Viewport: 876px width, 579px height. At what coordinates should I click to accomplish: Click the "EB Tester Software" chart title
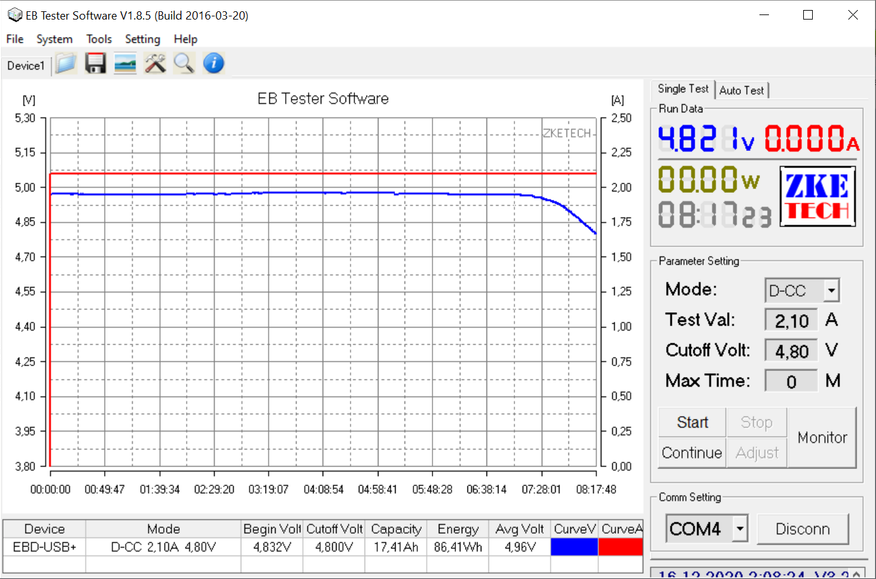click(x=323, y=98)
